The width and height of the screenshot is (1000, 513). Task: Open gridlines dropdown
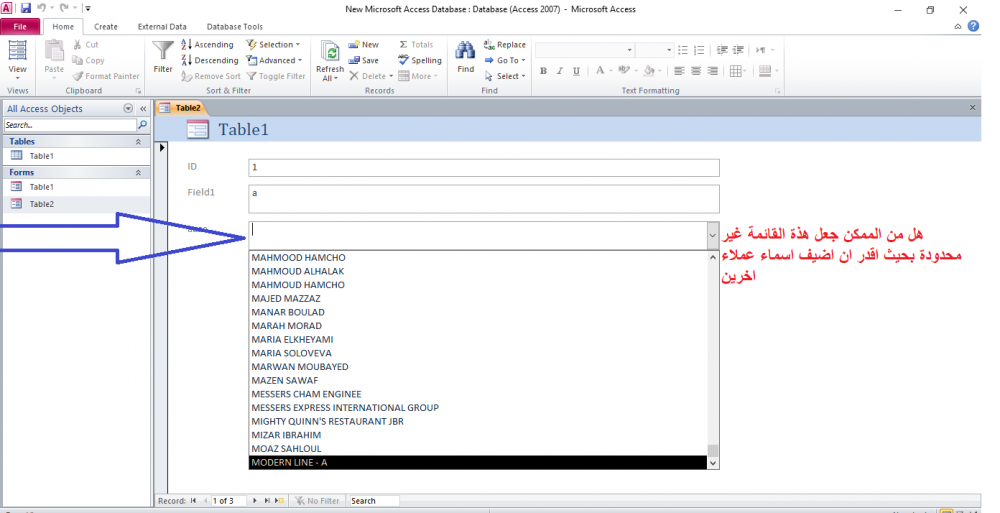(x=738, y=71)
